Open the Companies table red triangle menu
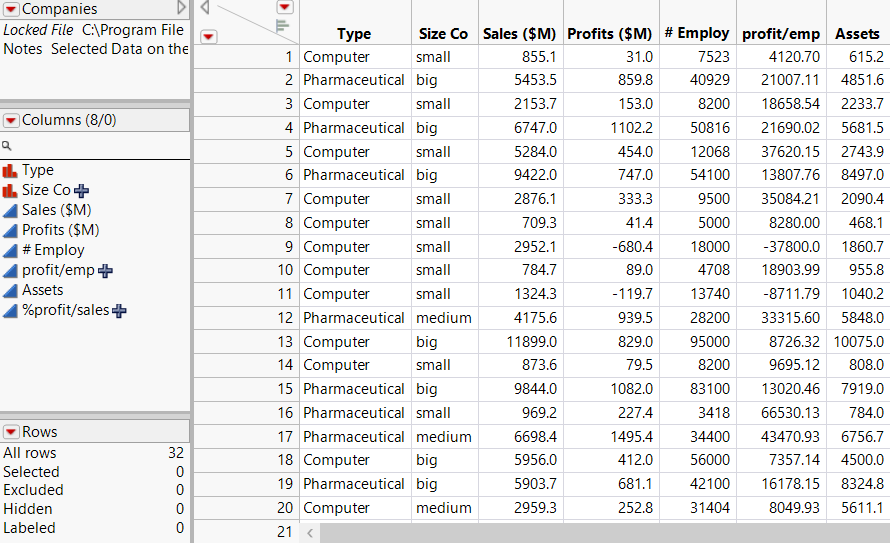 [x=11, y=9]
